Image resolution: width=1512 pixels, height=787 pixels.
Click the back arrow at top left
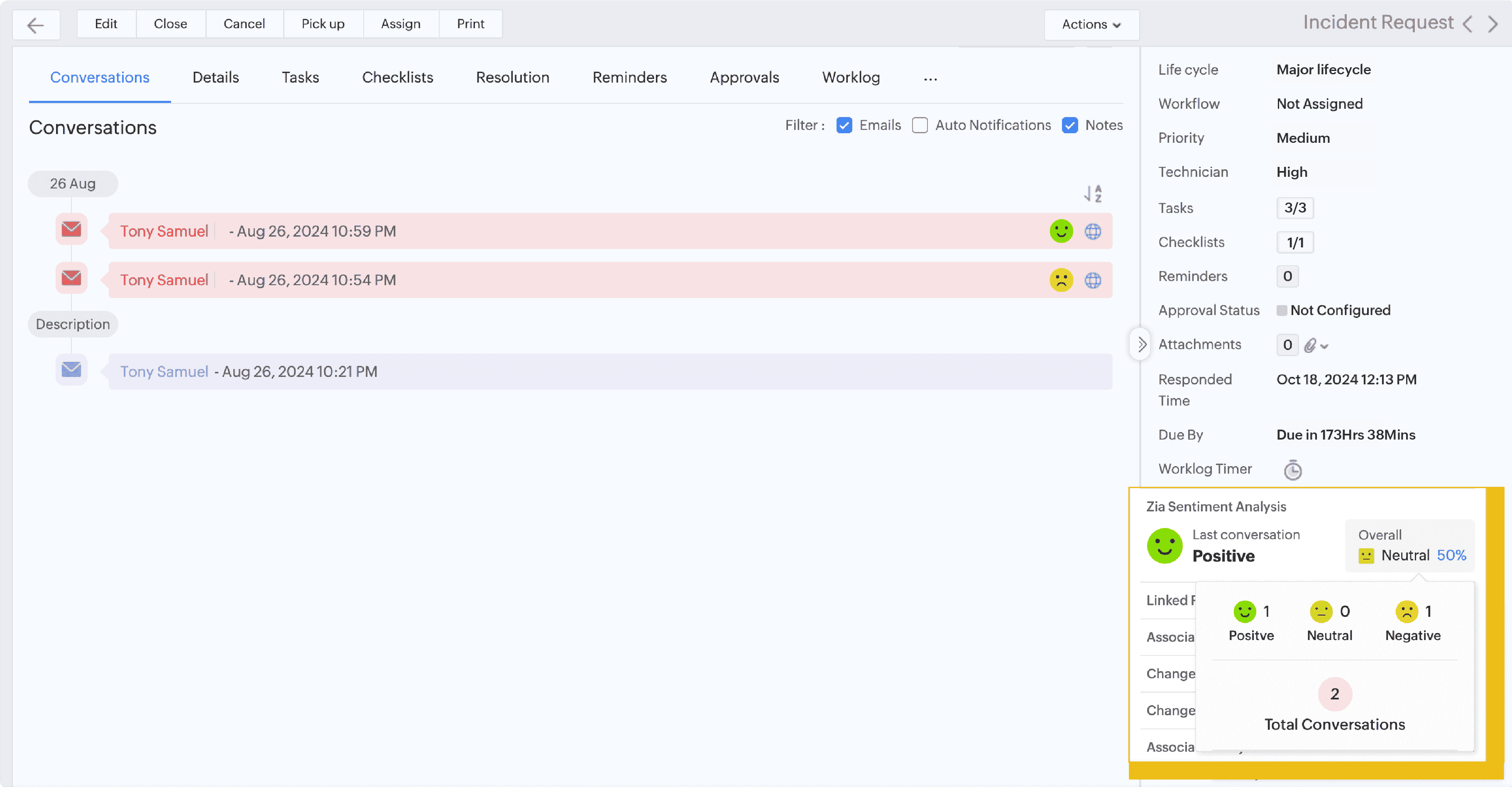35,24
